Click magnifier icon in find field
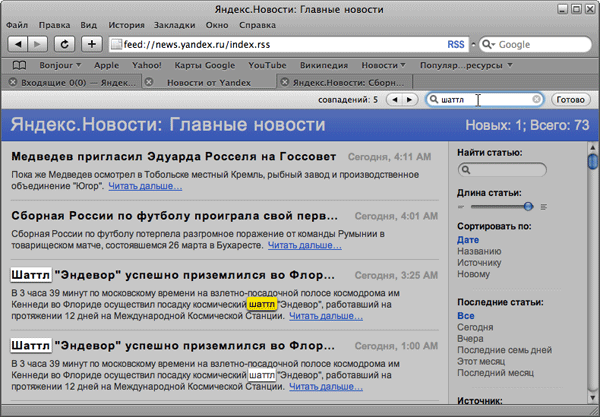This screenshot has height=417, width=600. click(x=433, y=99)
